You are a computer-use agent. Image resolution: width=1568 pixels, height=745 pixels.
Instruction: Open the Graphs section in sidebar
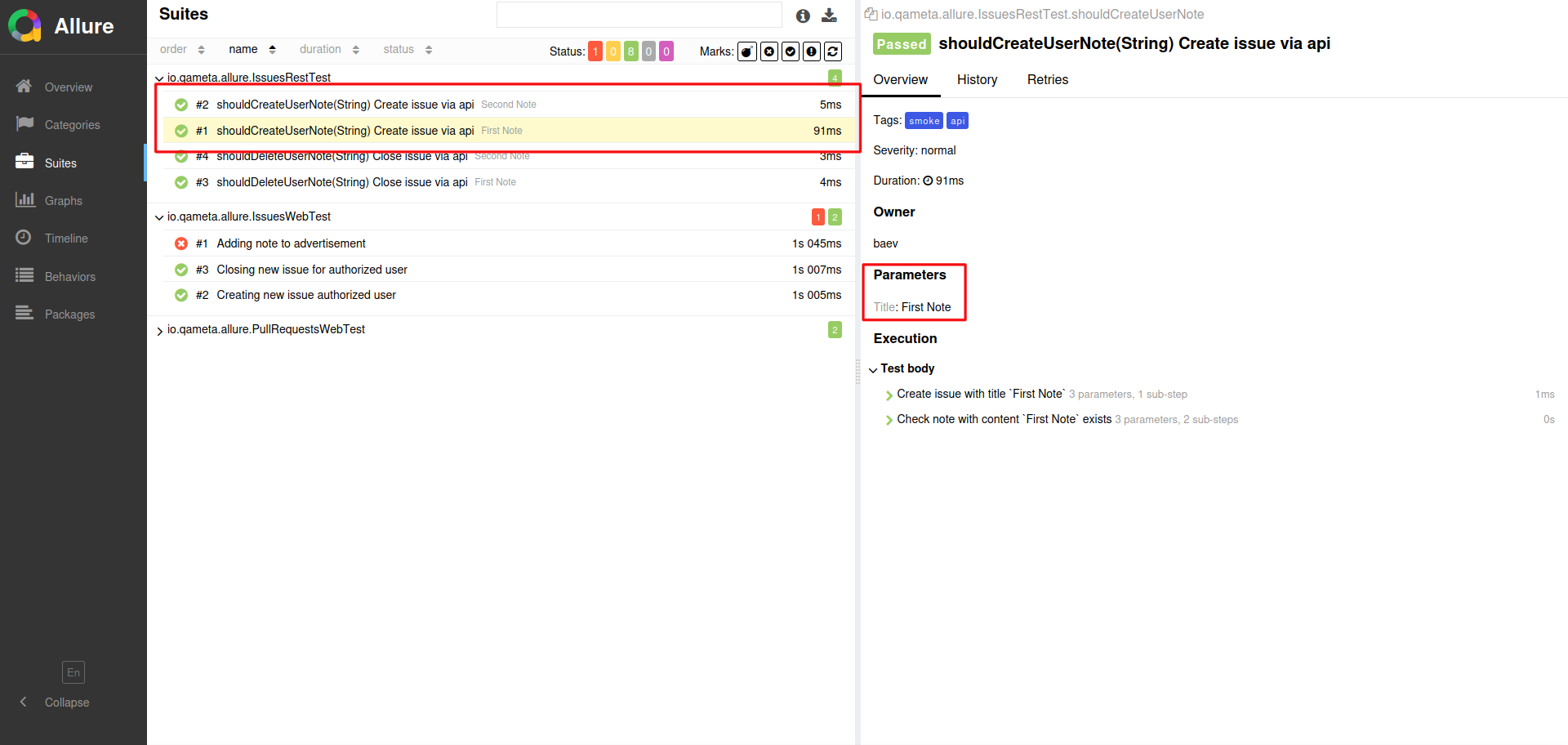tap(64, 200)
